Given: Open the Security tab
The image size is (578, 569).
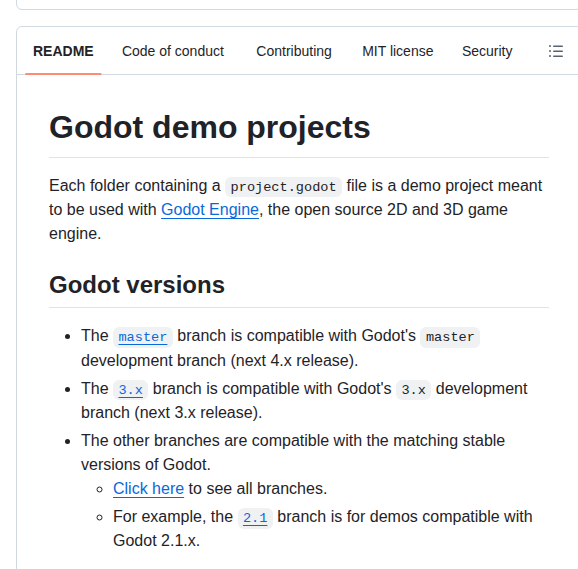Looking at the screenshot, I should pyautogui.click(x=487, y=51).
